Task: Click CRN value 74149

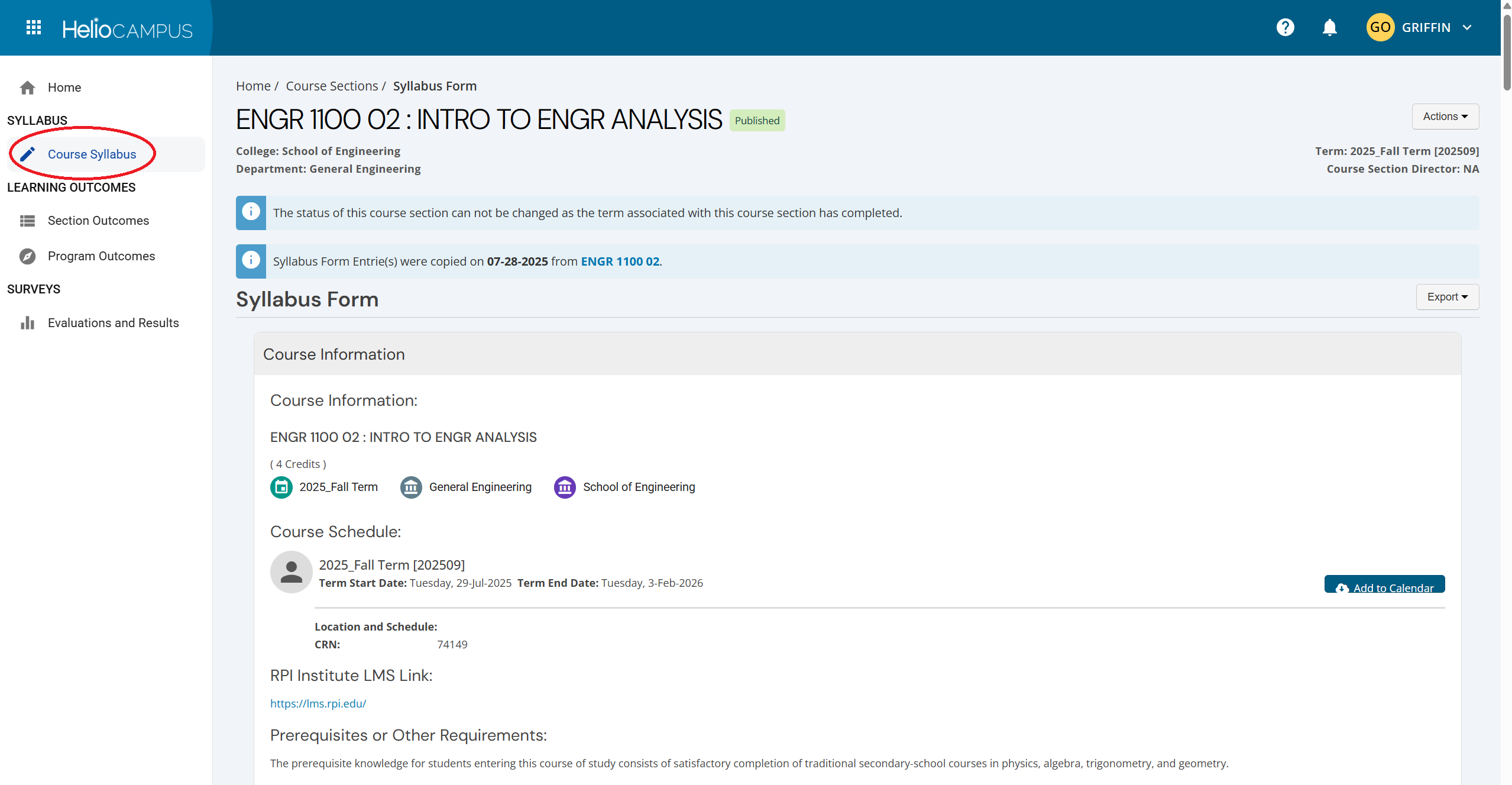Action: 452,644
